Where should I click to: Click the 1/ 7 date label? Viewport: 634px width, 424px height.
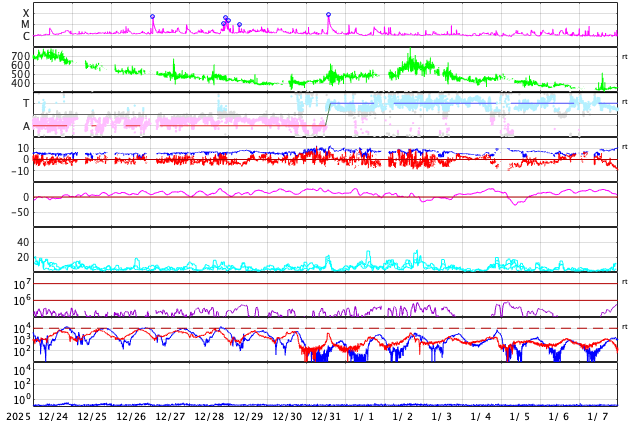(x=598, y=416)
